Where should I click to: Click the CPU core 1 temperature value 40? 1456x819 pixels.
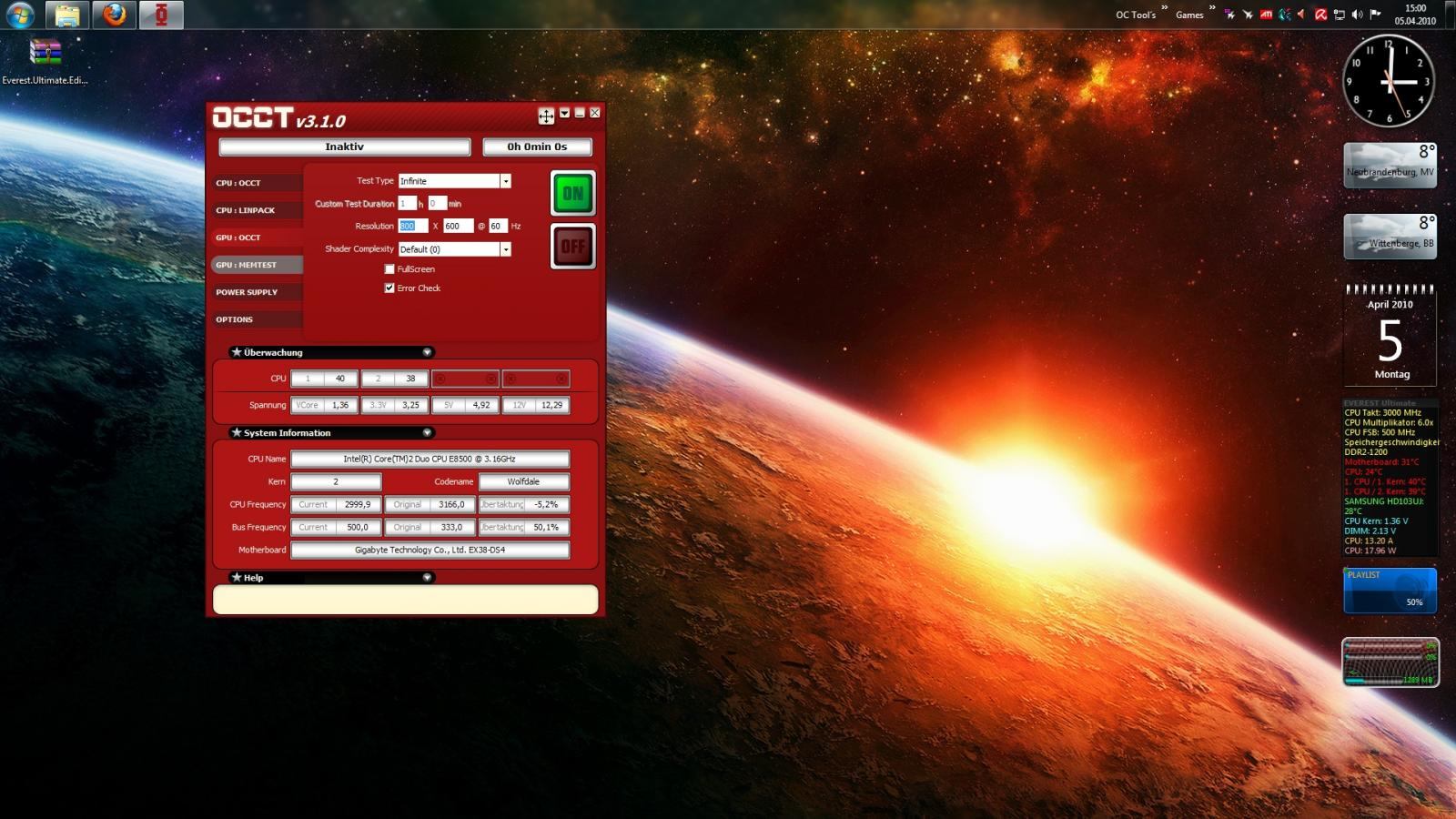340,379
